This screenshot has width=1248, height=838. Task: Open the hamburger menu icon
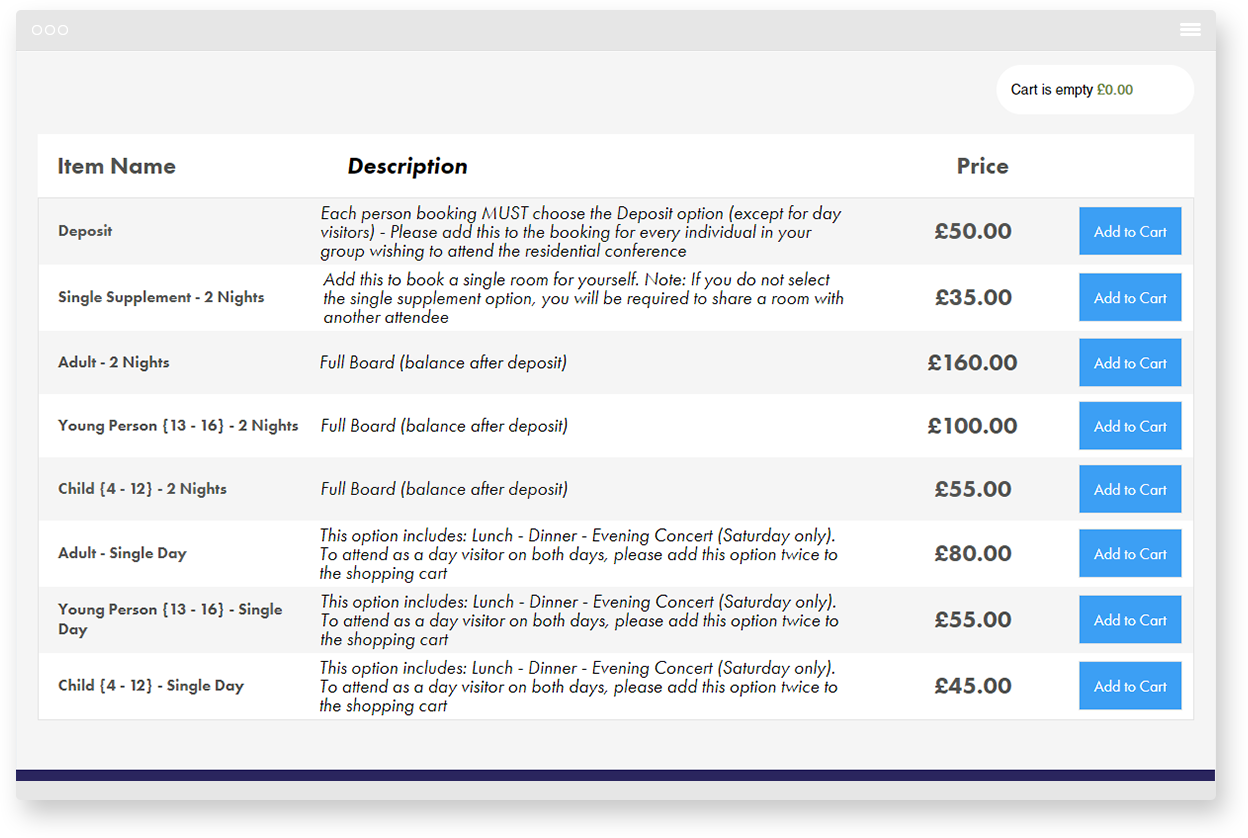(x=1190, y=30)
